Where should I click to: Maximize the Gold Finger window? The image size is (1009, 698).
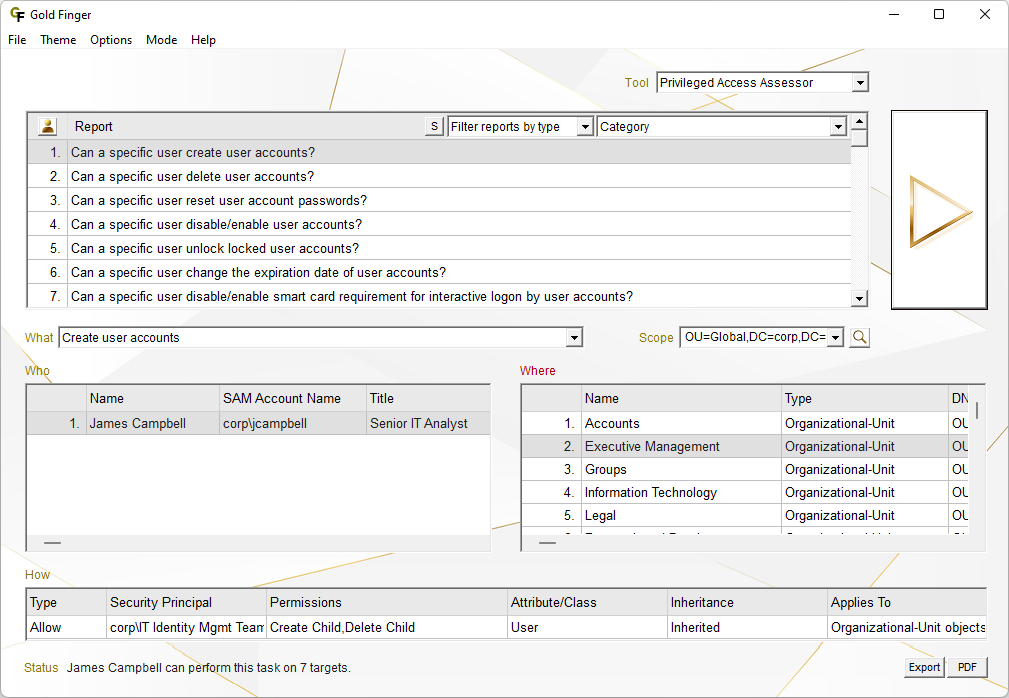tap(939, 14)
